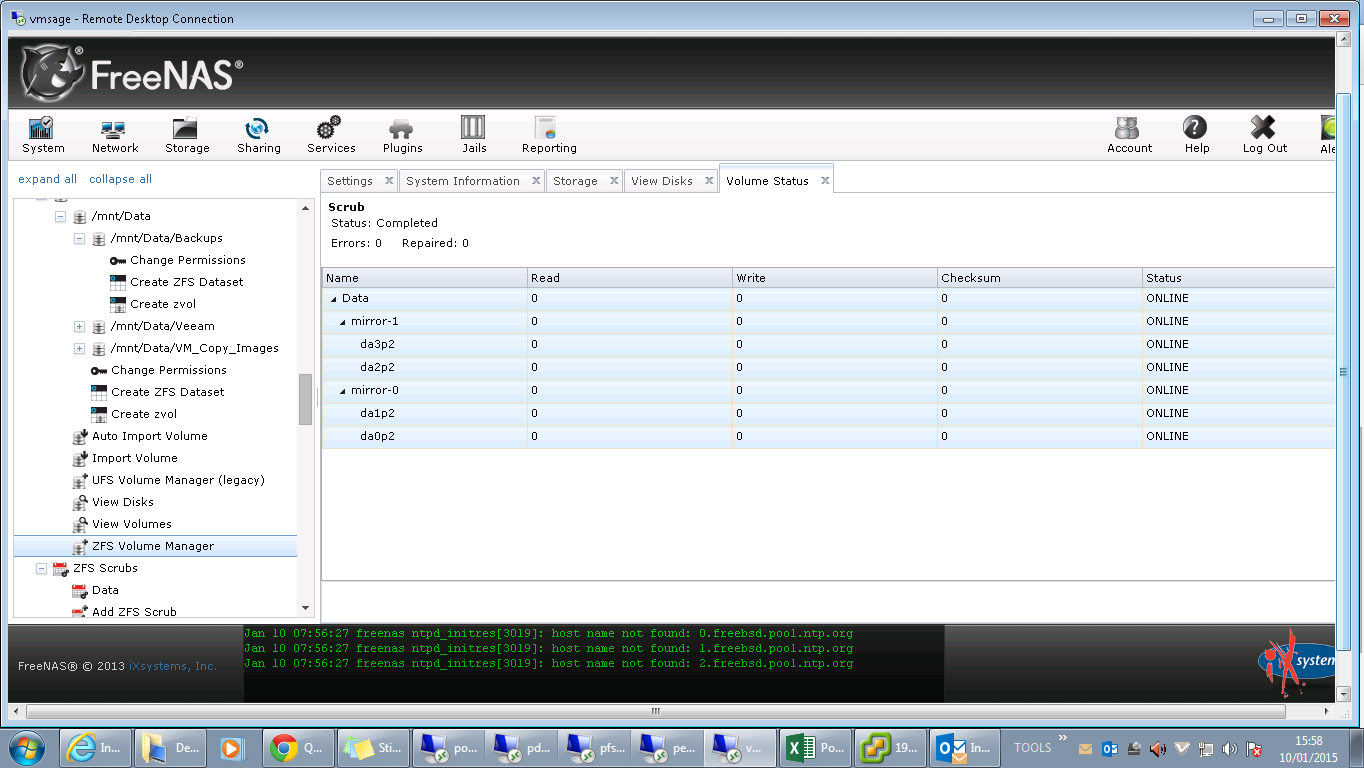
Task: Collapse the /mnt/Data/Backups tree node
Action: [80, 239]
